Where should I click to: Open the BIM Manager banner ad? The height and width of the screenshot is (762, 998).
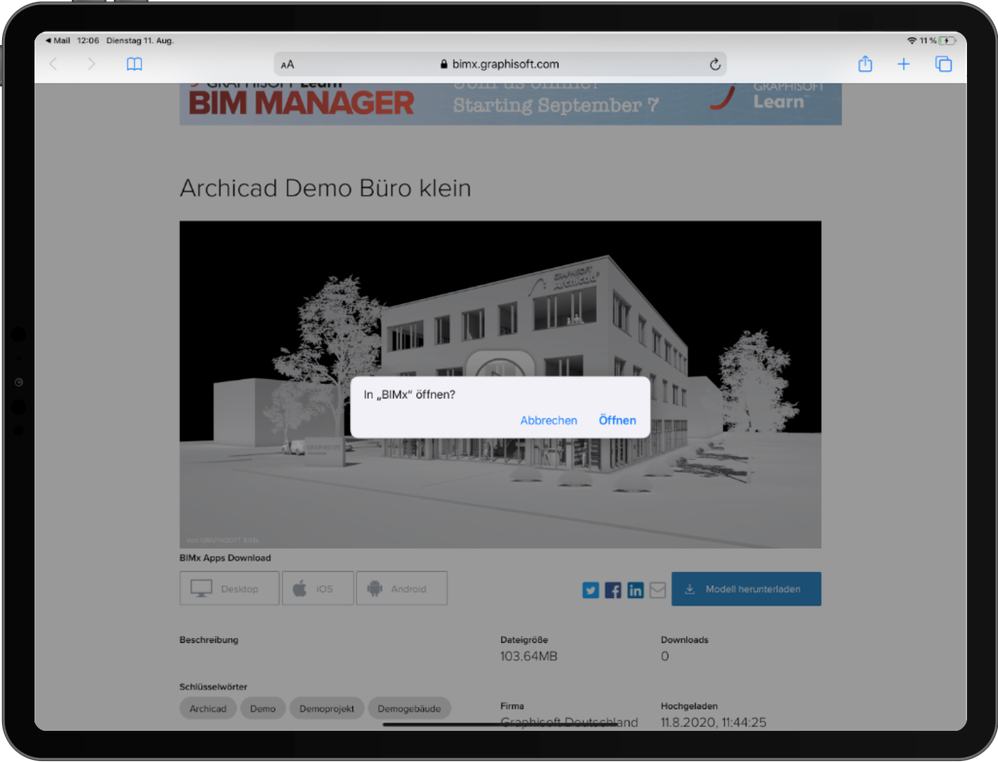(510, 103)
